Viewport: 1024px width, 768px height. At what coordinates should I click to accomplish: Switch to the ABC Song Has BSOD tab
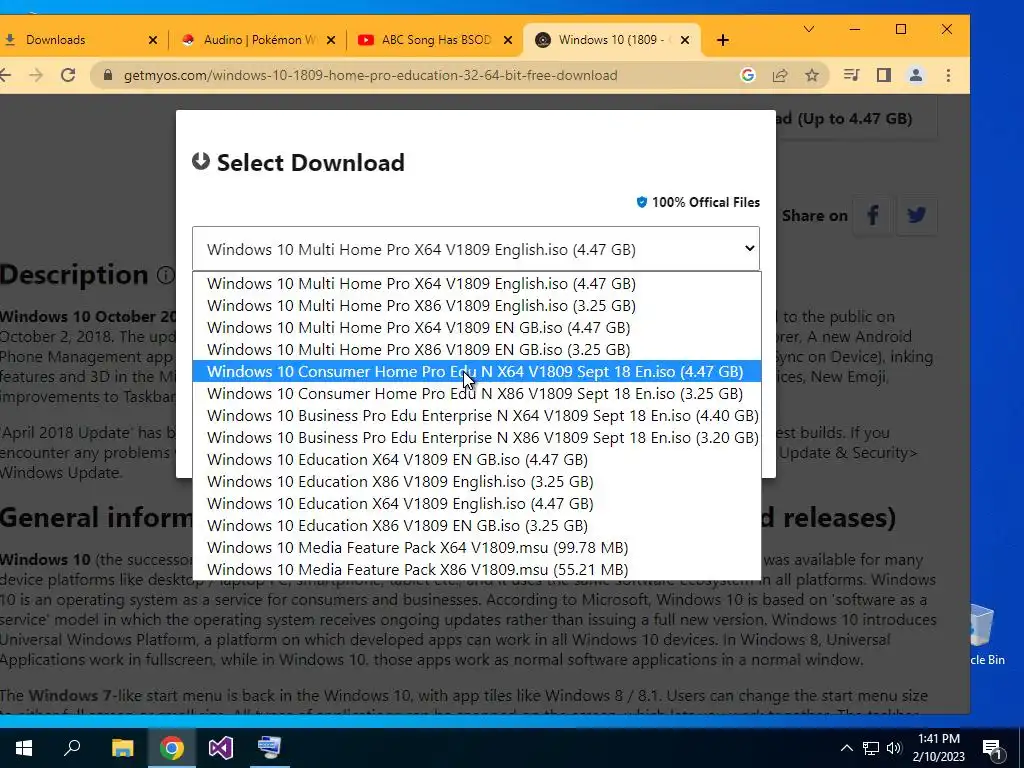tap(434, 40)
